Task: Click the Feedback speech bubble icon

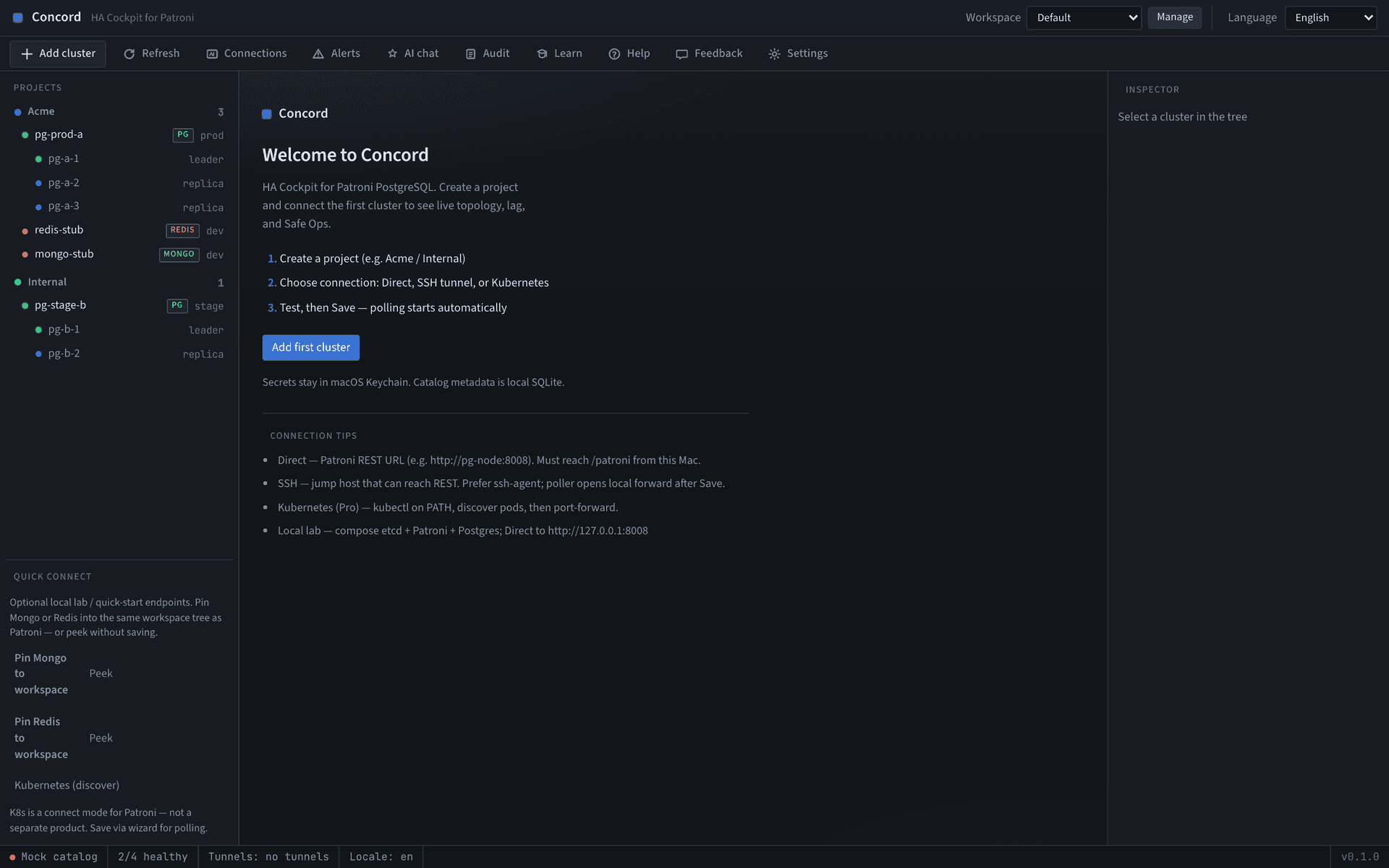Action: [681, 54]
